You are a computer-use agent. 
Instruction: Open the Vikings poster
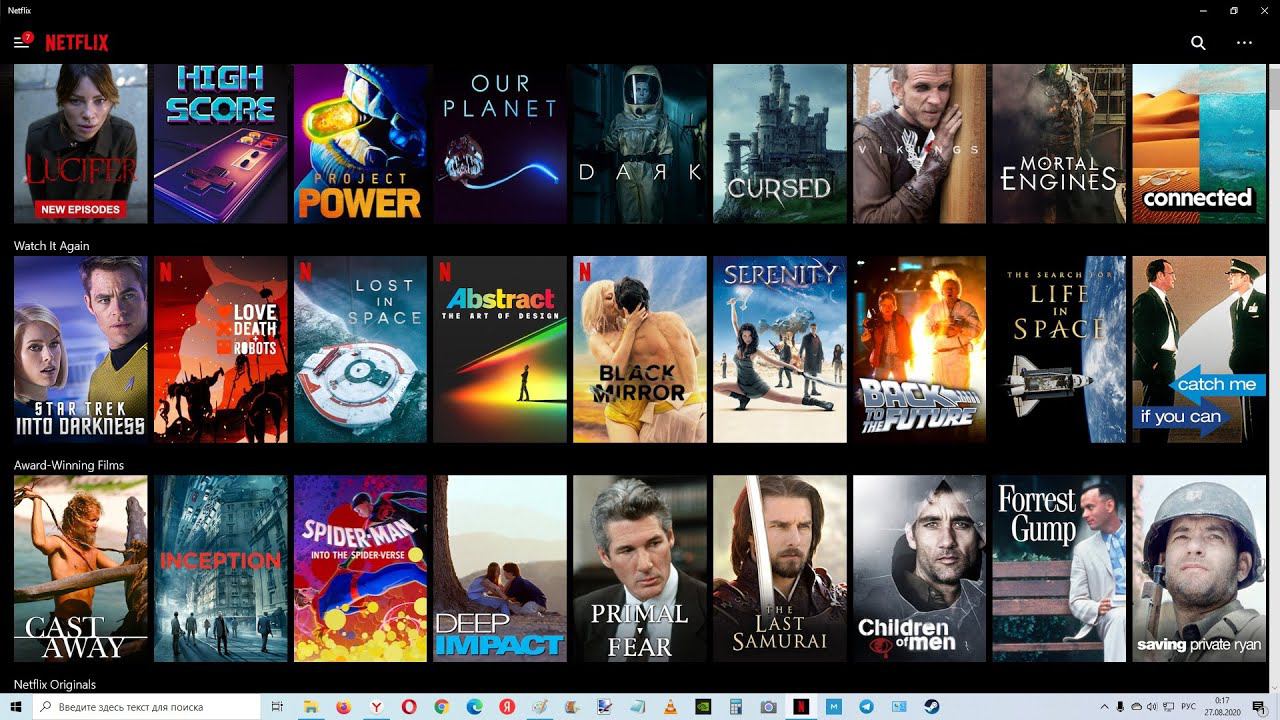[920, 144]
